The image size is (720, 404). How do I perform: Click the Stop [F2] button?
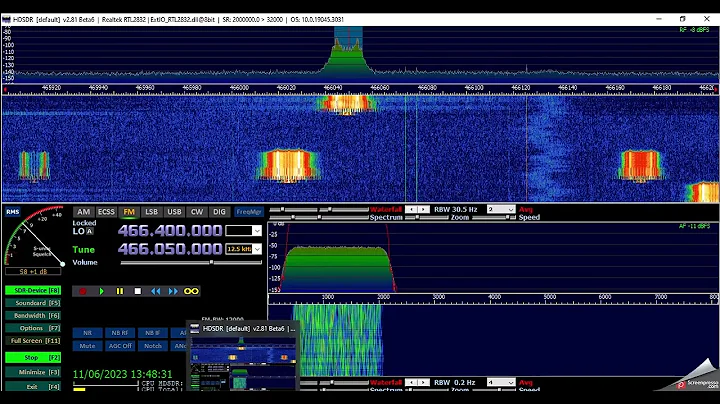coord(33,357)
